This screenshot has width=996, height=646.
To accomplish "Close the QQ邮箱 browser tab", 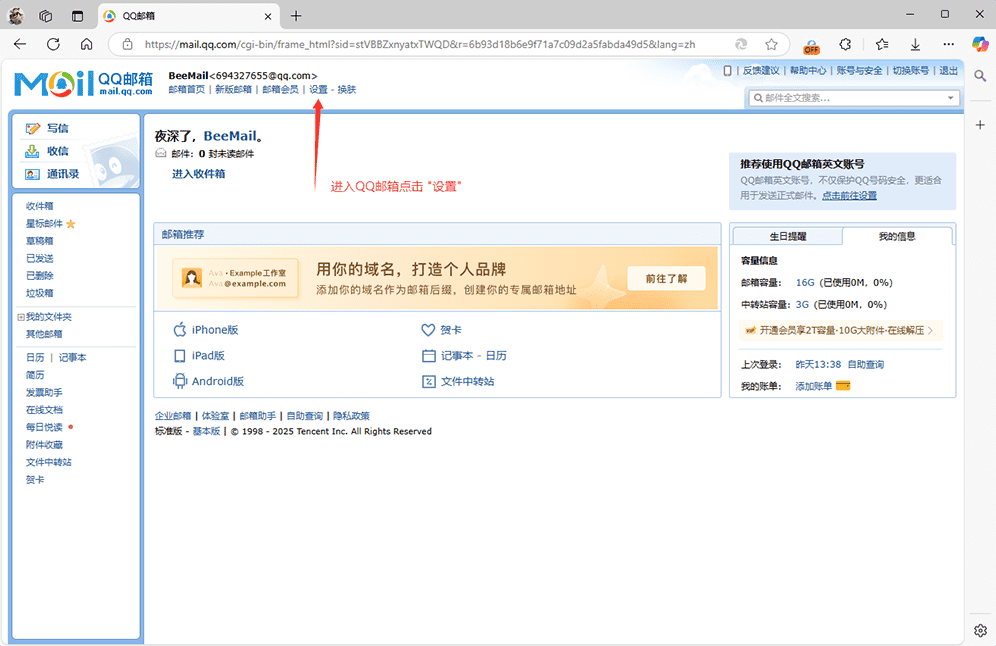I will 268,17.
